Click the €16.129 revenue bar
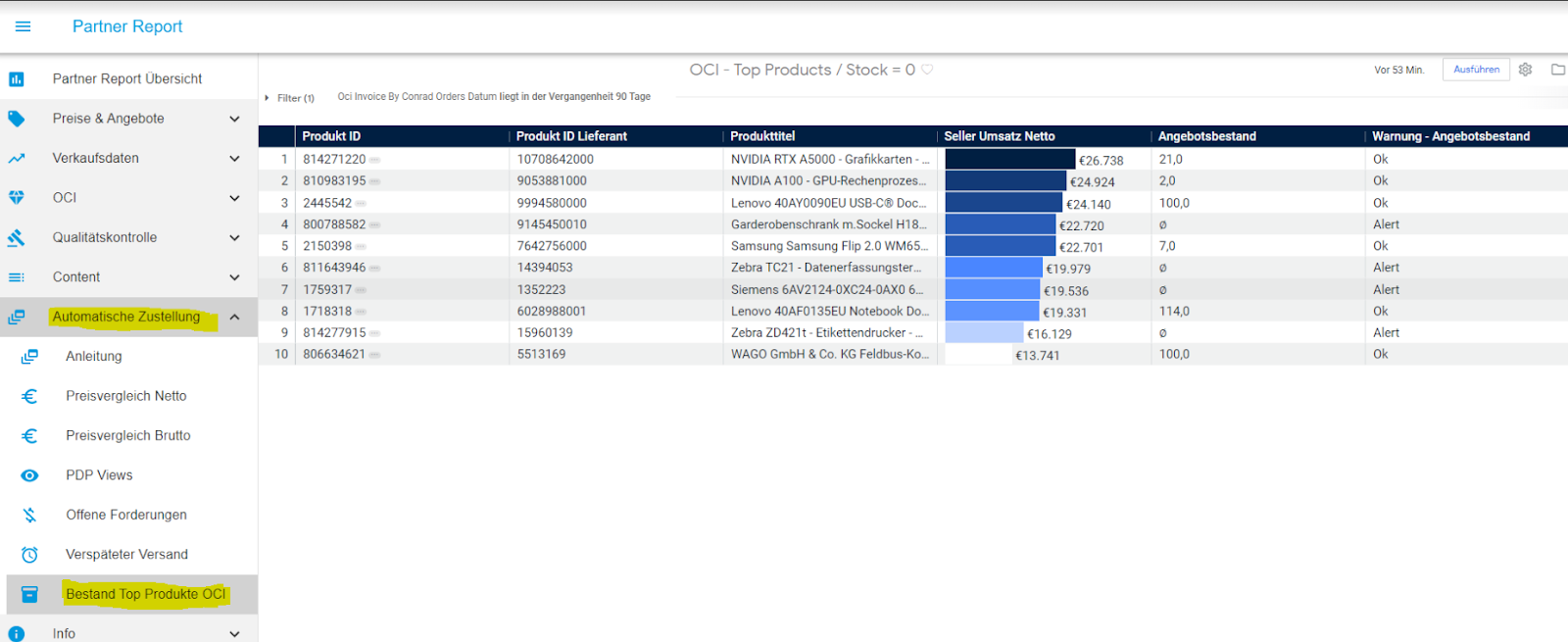This screenshot has height=642, width=1568. (984, 333)
